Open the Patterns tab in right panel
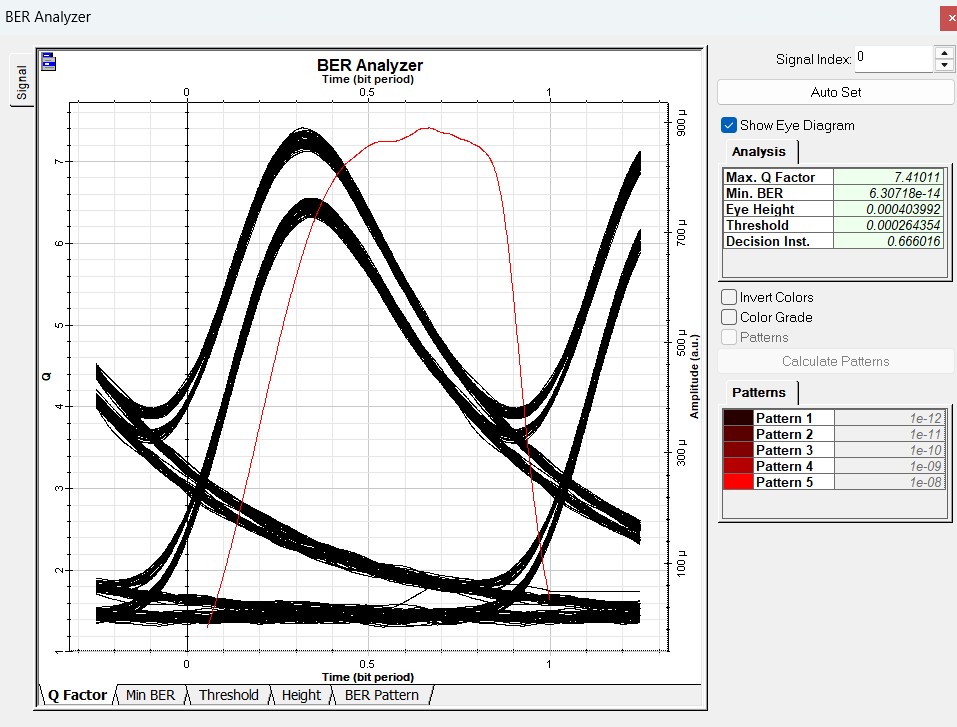 click(759, 392)
